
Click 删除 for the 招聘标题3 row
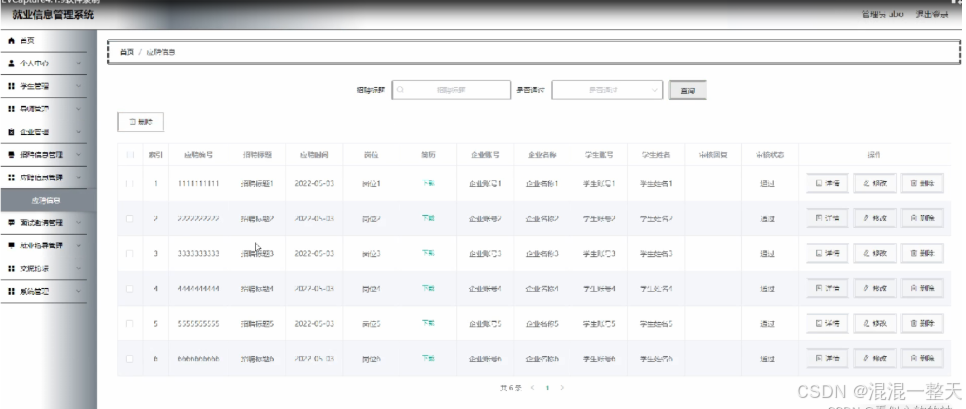[x=922, y=253]
